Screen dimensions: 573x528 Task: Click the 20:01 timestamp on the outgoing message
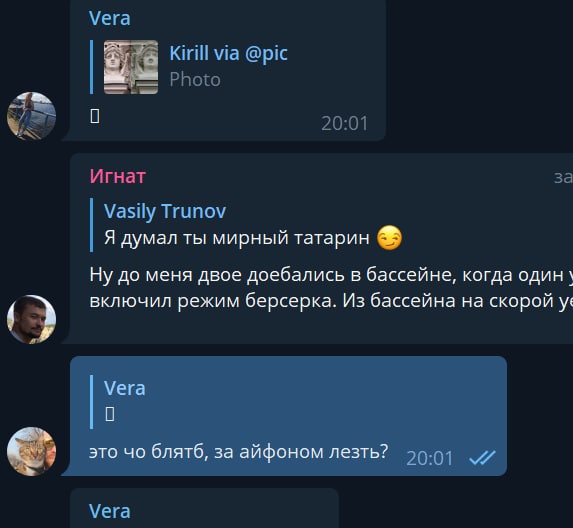(430, 458)
